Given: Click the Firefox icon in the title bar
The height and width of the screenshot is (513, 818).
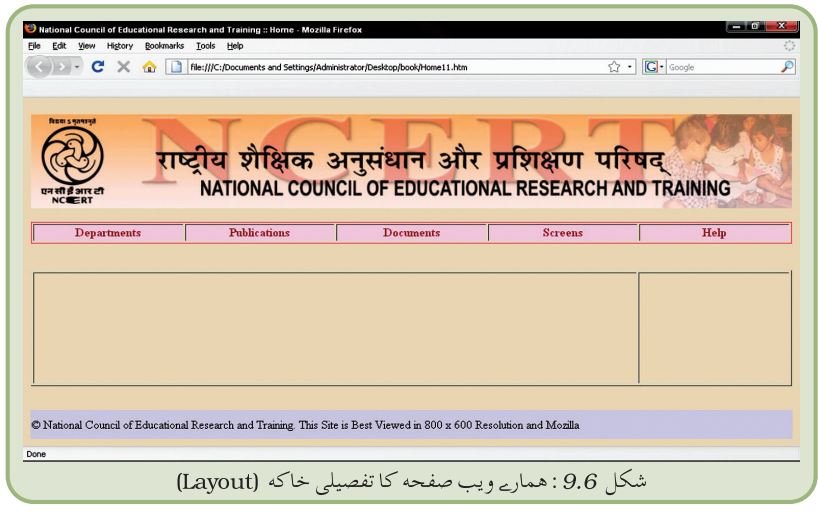Looking at the screenshot, I should [30, 29].
